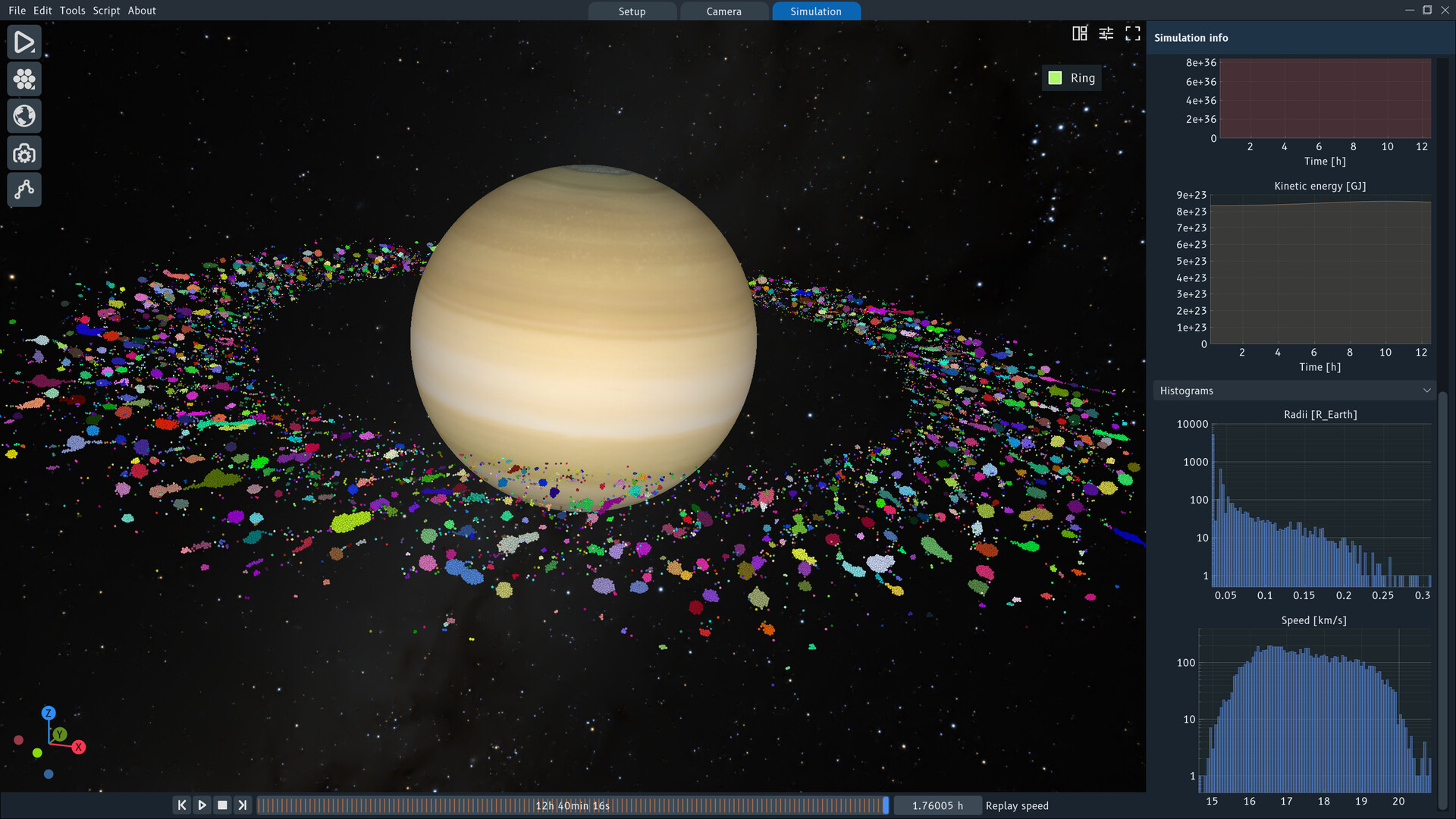
Task: Open the planet/globe tool in the sidebar
Action: [24, 115]
